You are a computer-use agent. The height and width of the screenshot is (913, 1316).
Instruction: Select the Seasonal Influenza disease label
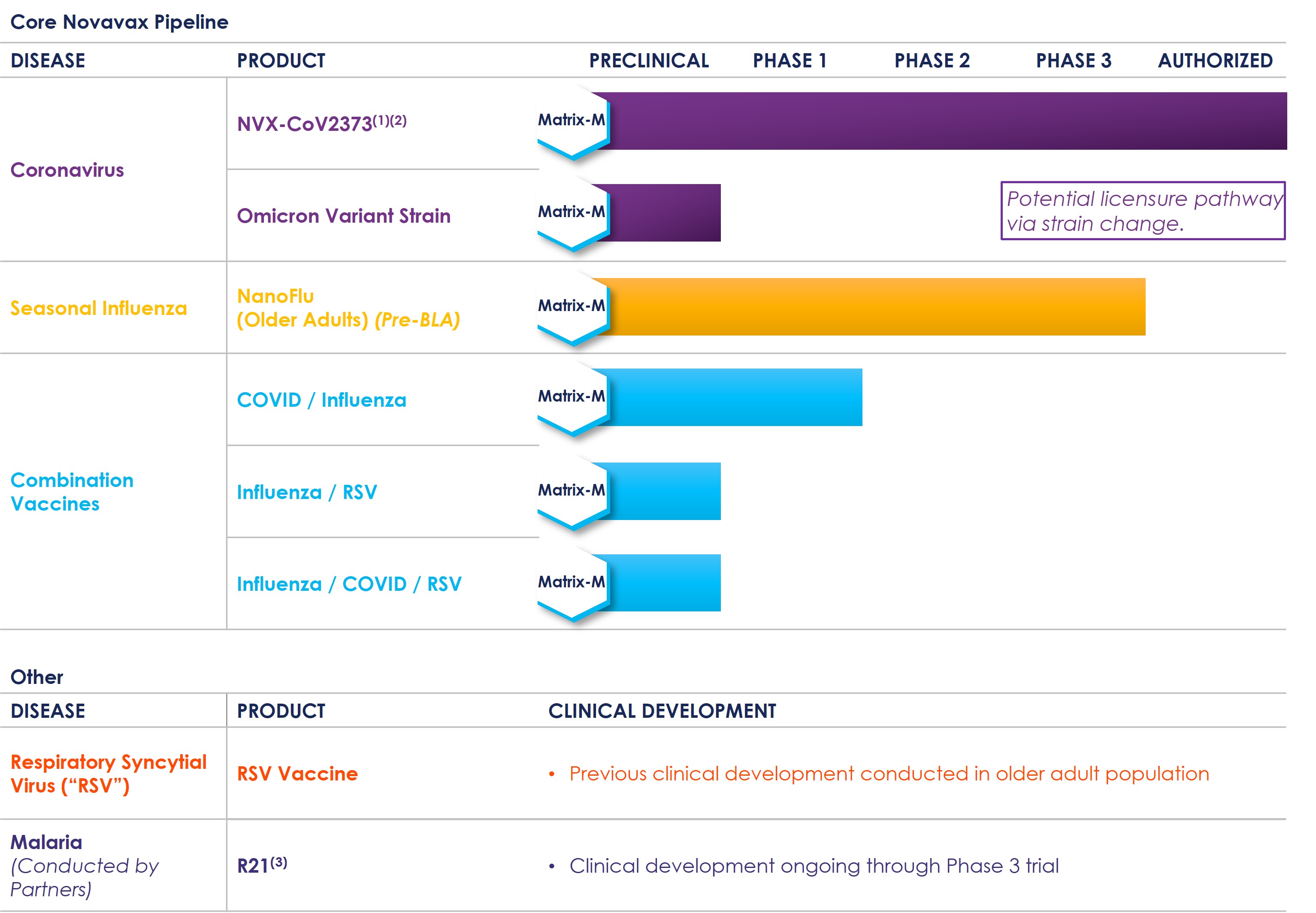pos(98,308)
